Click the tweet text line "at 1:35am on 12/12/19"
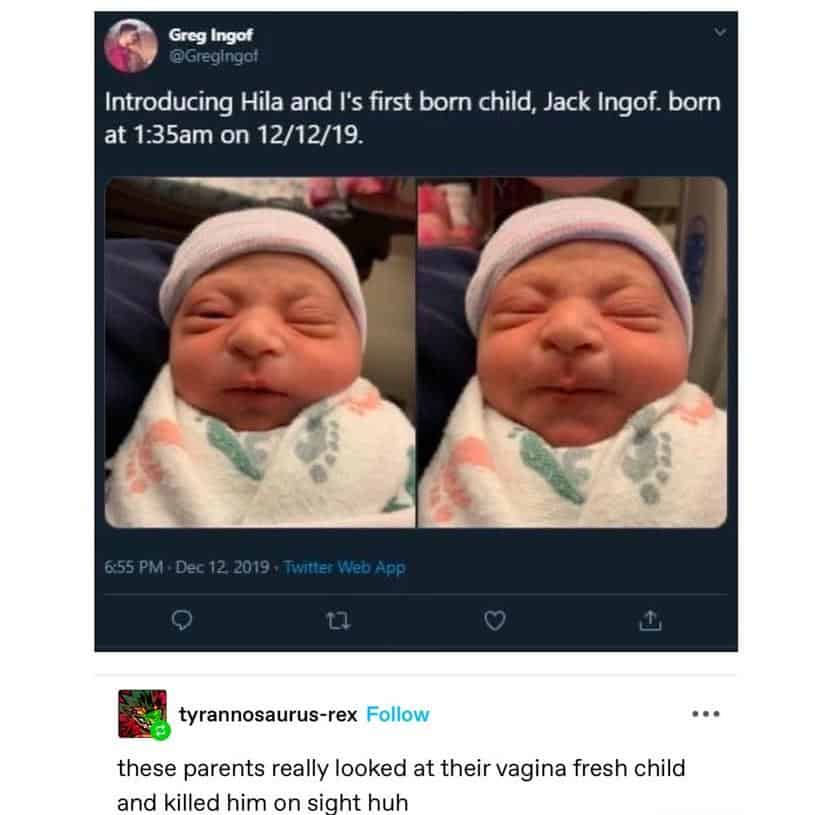 tap(227, 134)
